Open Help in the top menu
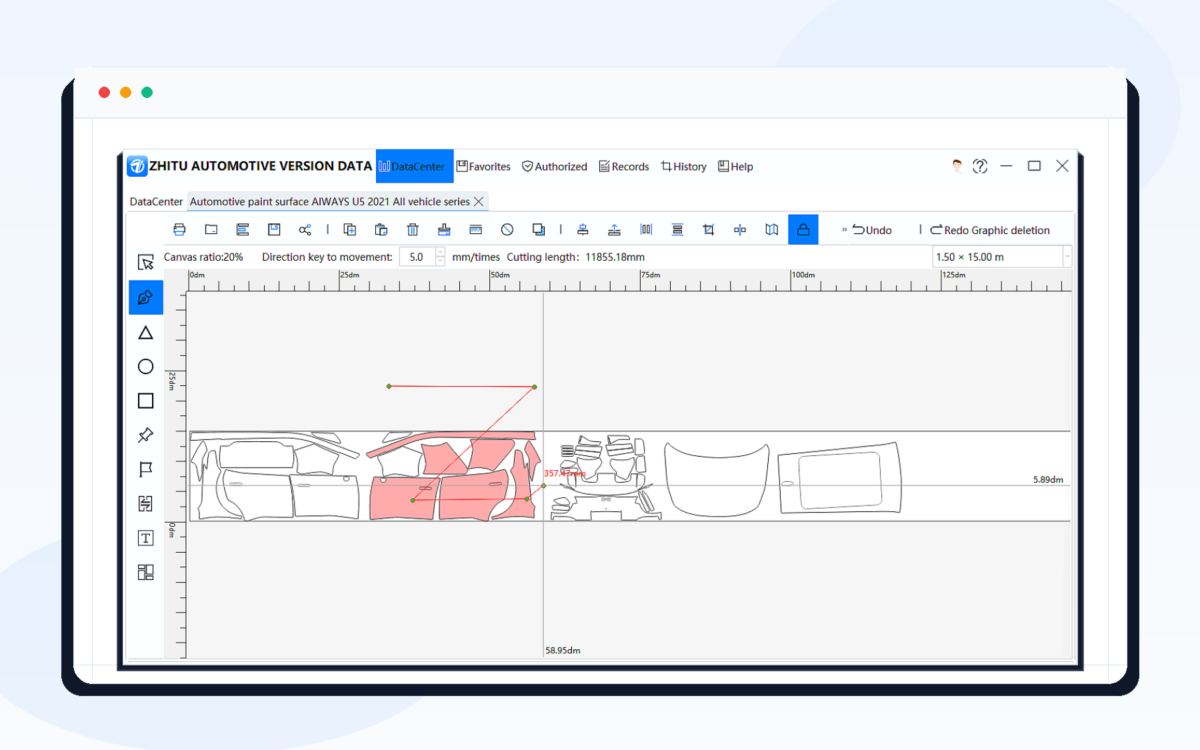The height and width of the screenshot is (750, 1200). click(x=735, y=166)
